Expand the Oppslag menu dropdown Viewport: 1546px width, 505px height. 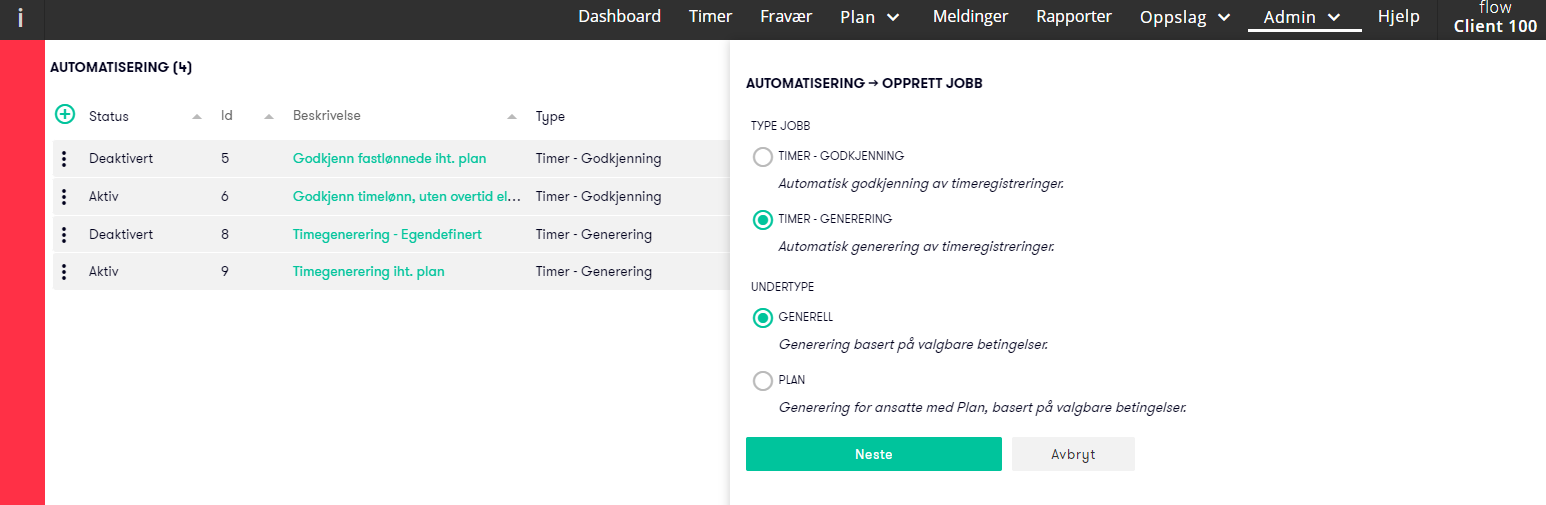[1186, 17]
